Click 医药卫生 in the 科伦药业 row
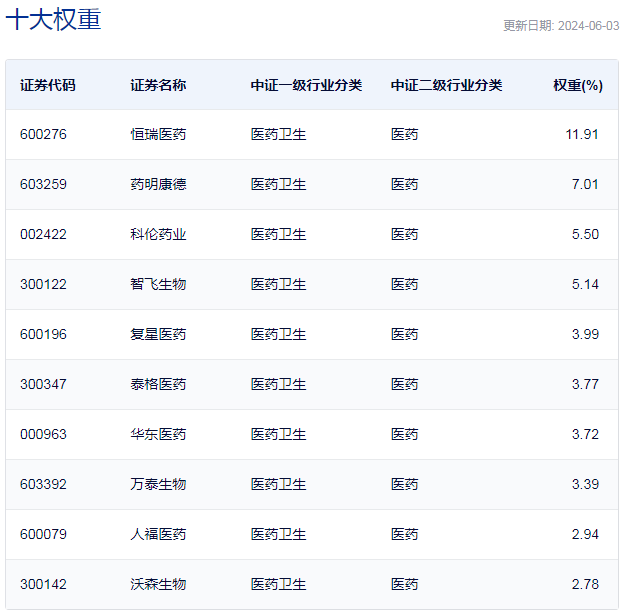This screenshot has height=616, width=624. pyautogui.click(x=278, y=234)
